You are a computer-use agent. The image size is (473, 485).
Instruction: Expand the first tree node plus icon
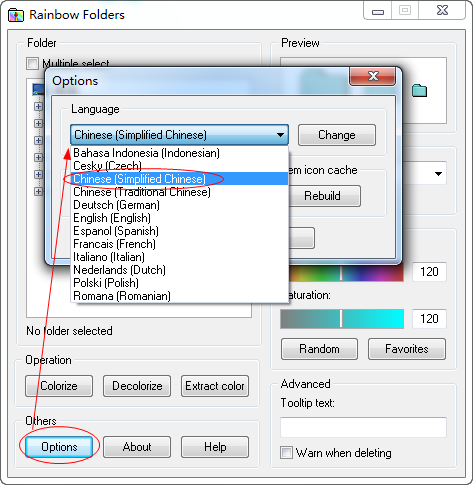[x=38, y=106]
